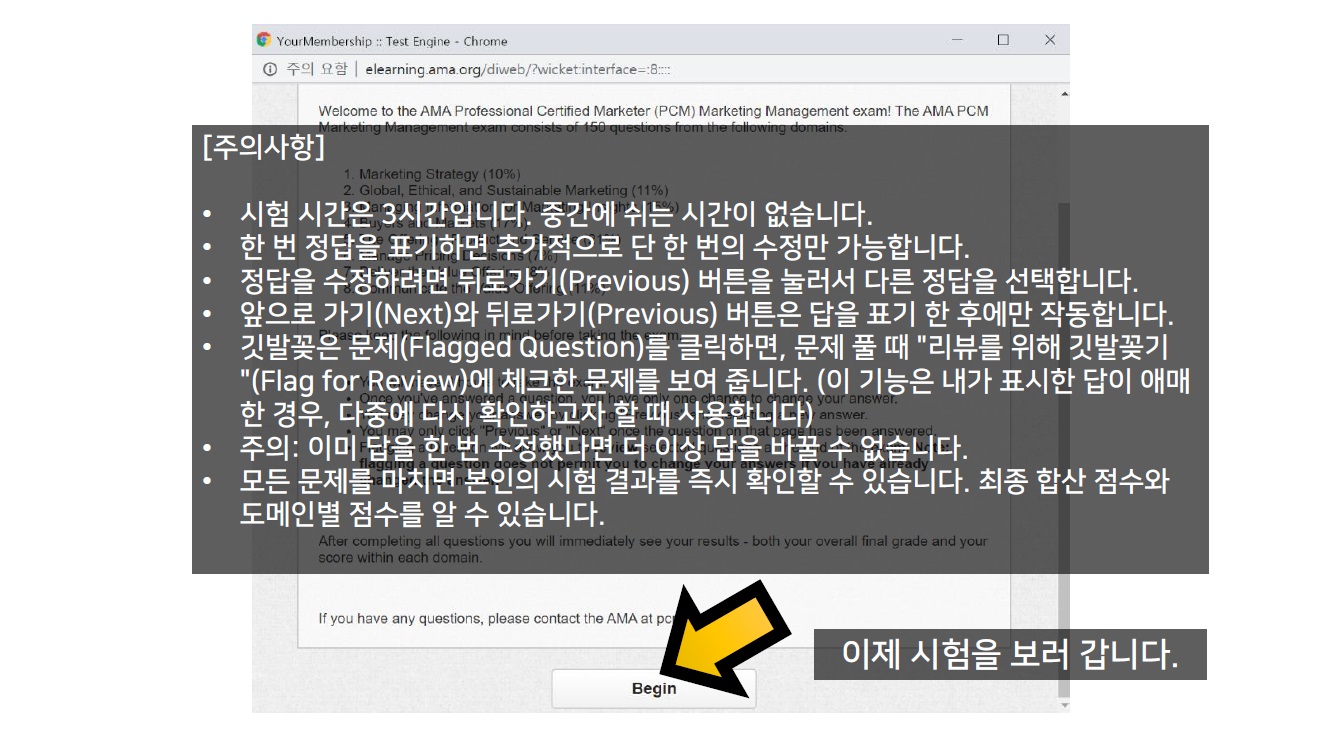Click the '주의 요함' security warning label
Viewport: 1321px width, 737px height.
pos(316,69)
